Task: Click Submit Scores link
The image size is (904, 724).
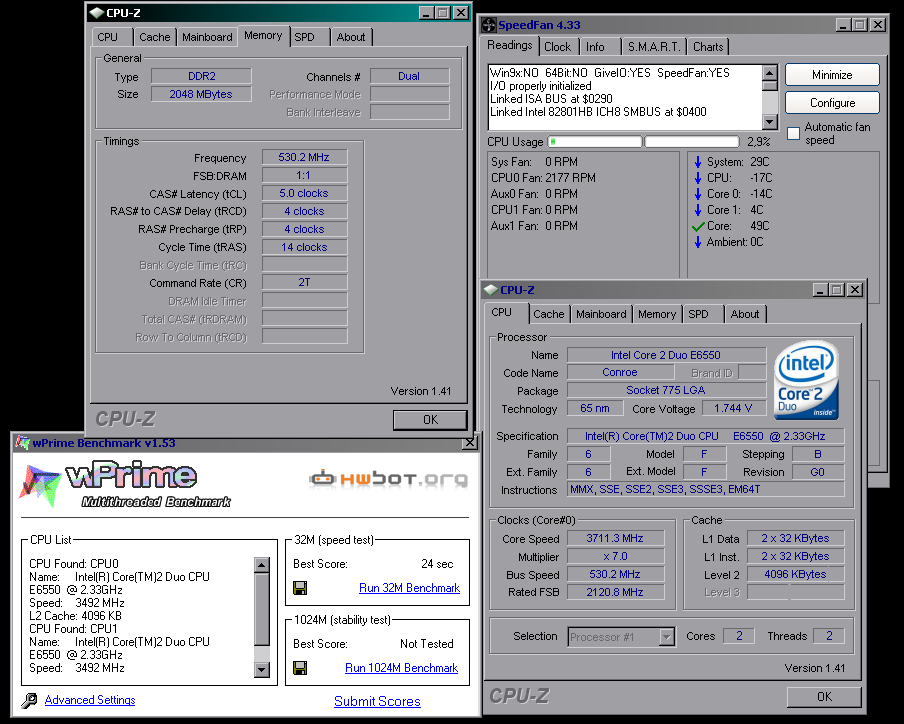Action: 377,702
